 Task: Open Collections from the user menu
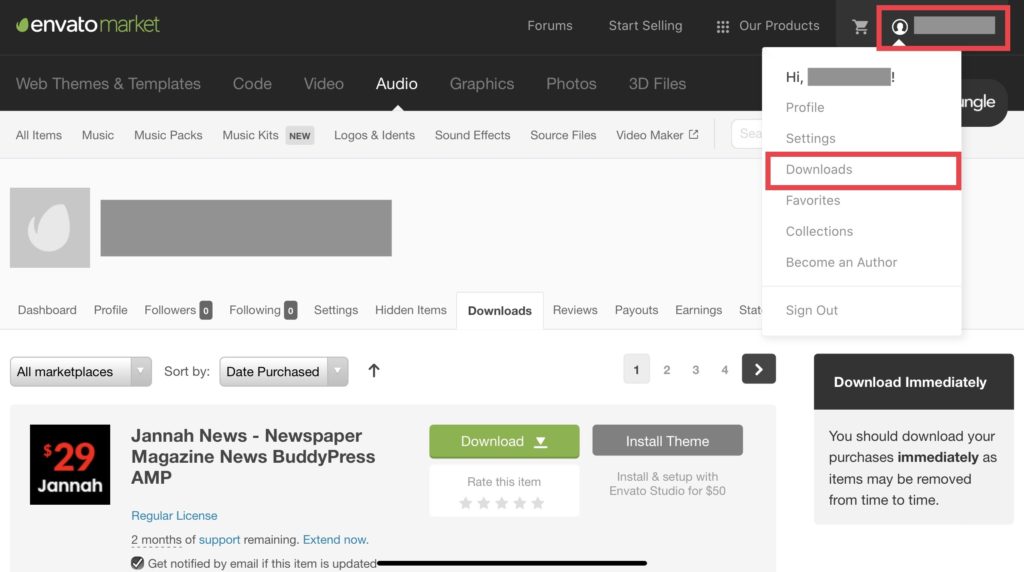[819, 231]
